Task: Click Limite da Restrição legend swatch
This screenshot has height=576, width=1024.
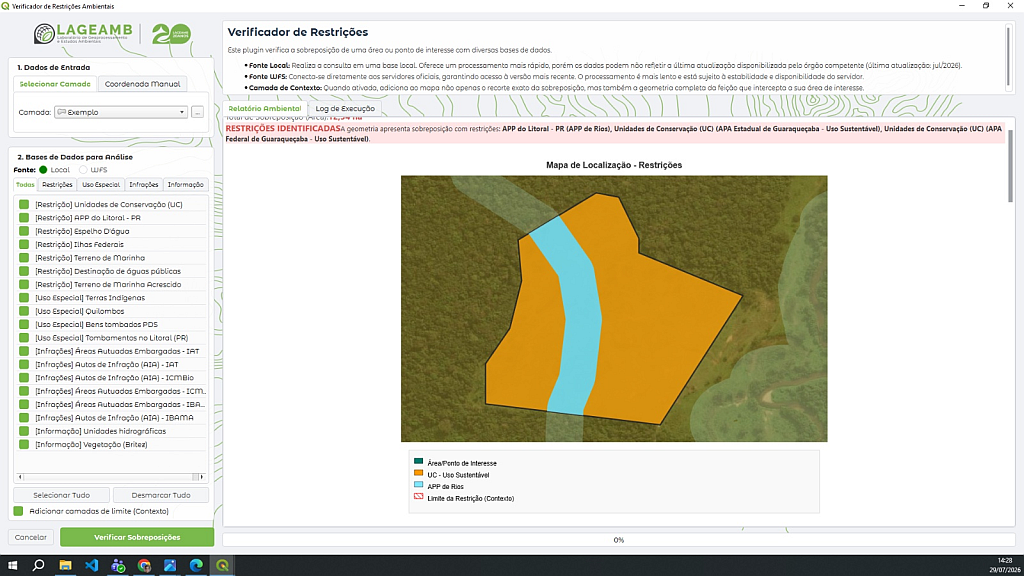Action: pos(419,496)
